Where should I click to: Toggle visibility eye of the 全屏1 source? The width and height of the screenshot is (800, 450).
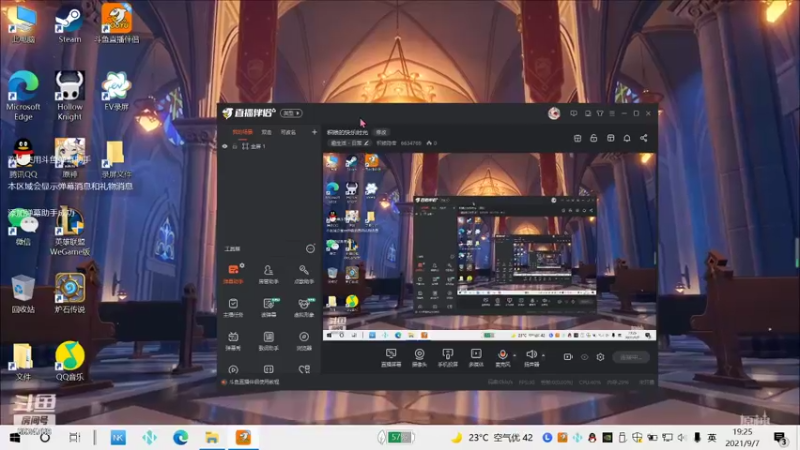[x=224, y=146]
